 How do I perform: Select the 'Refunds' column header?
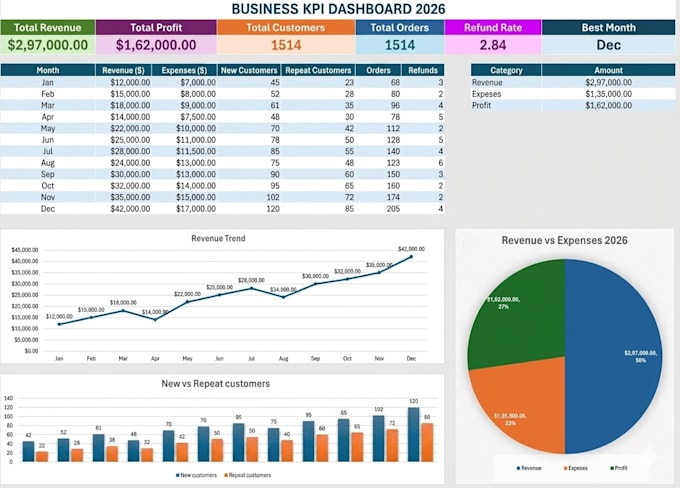coord(423,70)
